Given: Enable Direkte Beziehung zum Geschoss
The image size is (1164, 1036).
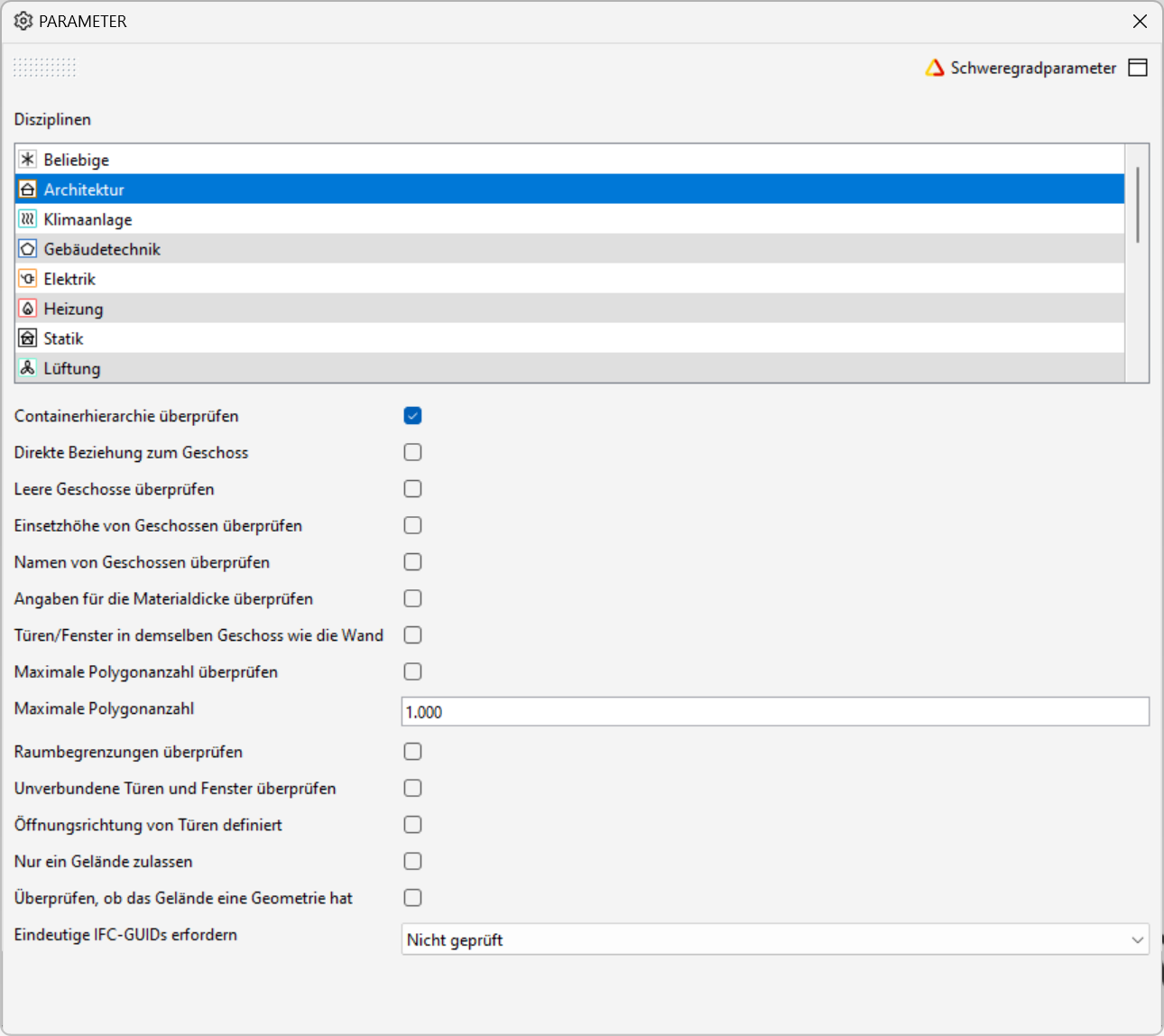Looking at the screenshot, I should pyautogui.click(x=412, y=452).
